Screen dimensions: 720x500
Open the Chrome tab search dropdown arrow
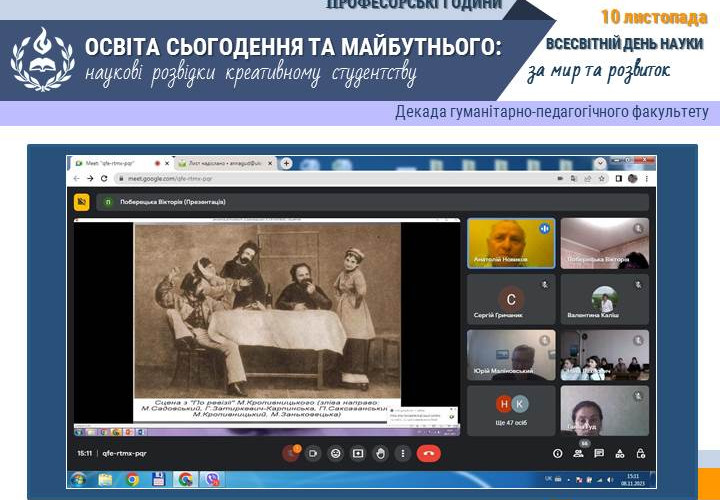(600, 163)
